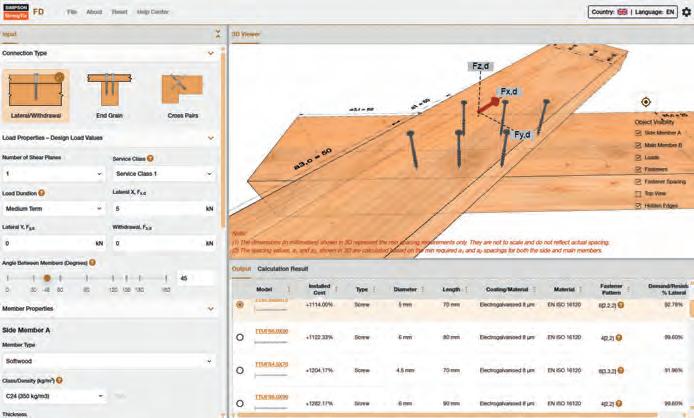The height and width of the screenshot is (418, 694).
Task: Open Fastener Pattern column menu icon
Action: point(628,290)
